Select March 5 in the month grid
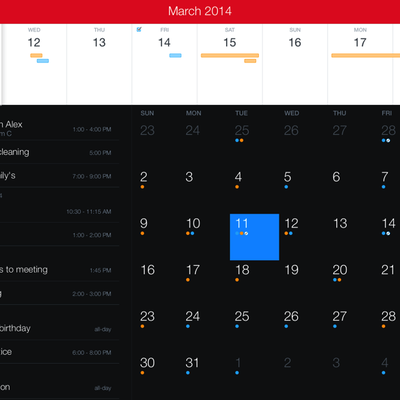Screen dimensions: 400x400 [287, 177]
